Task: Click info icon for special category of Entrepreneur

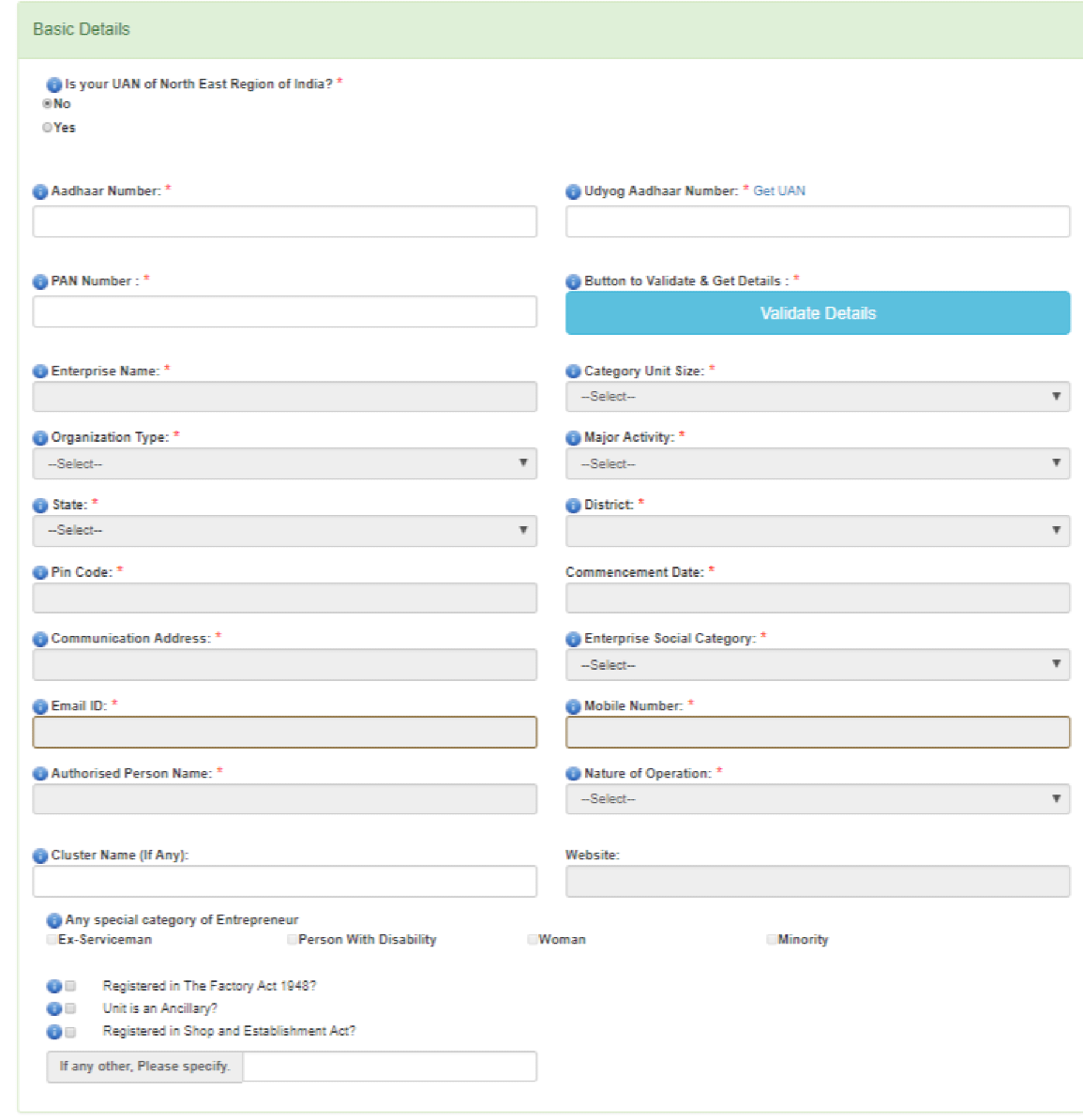Action: tap(54, 920)
